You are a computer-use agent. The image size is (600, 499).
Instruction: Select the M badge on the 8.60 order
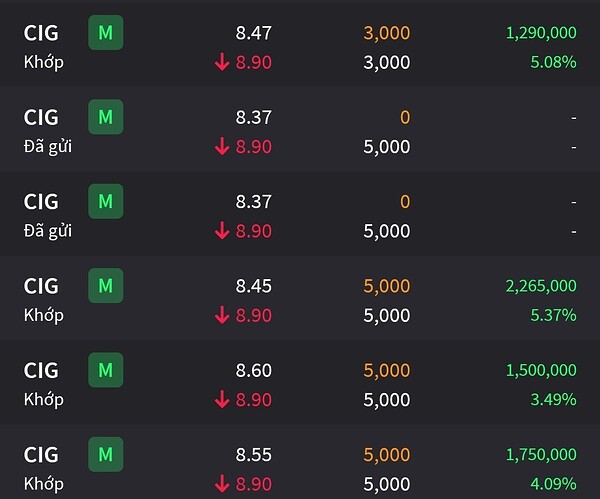(x=105, y=370)
